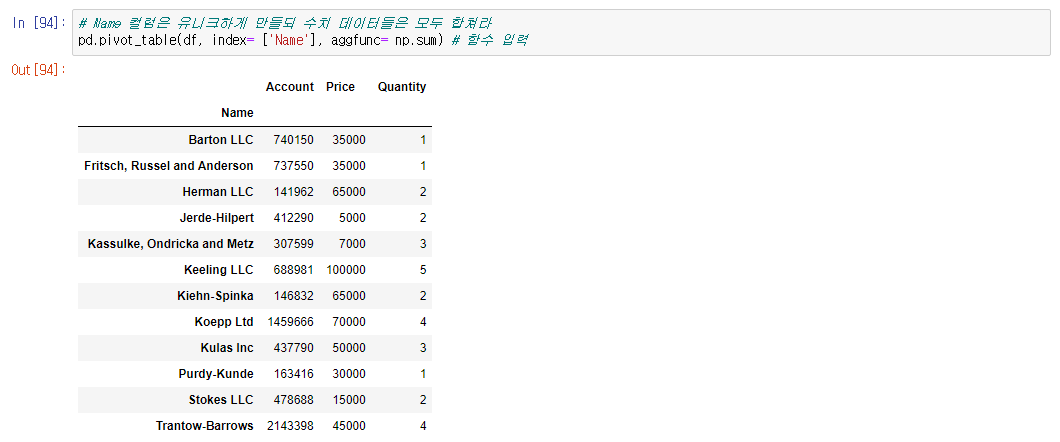Click Account value 307599
The image size is (1060, 442).
coord(293,243)
